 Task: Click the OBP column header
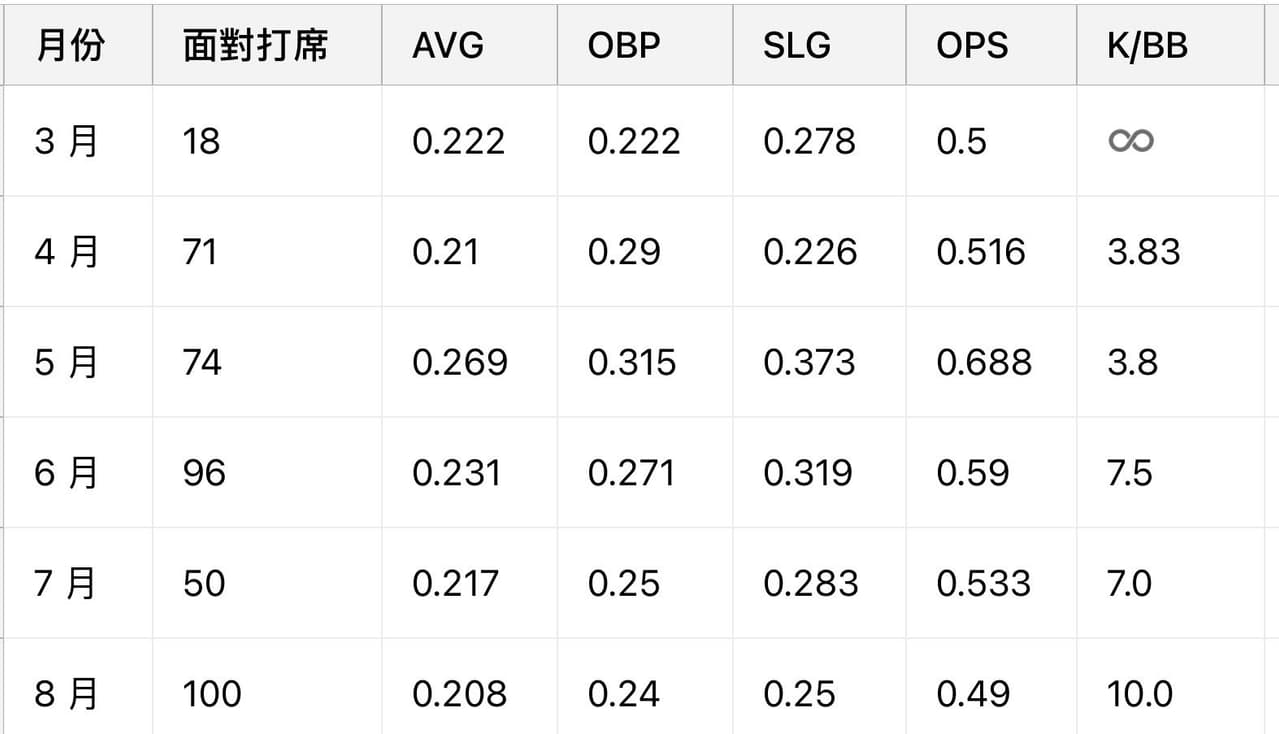[x=645, y=46]
